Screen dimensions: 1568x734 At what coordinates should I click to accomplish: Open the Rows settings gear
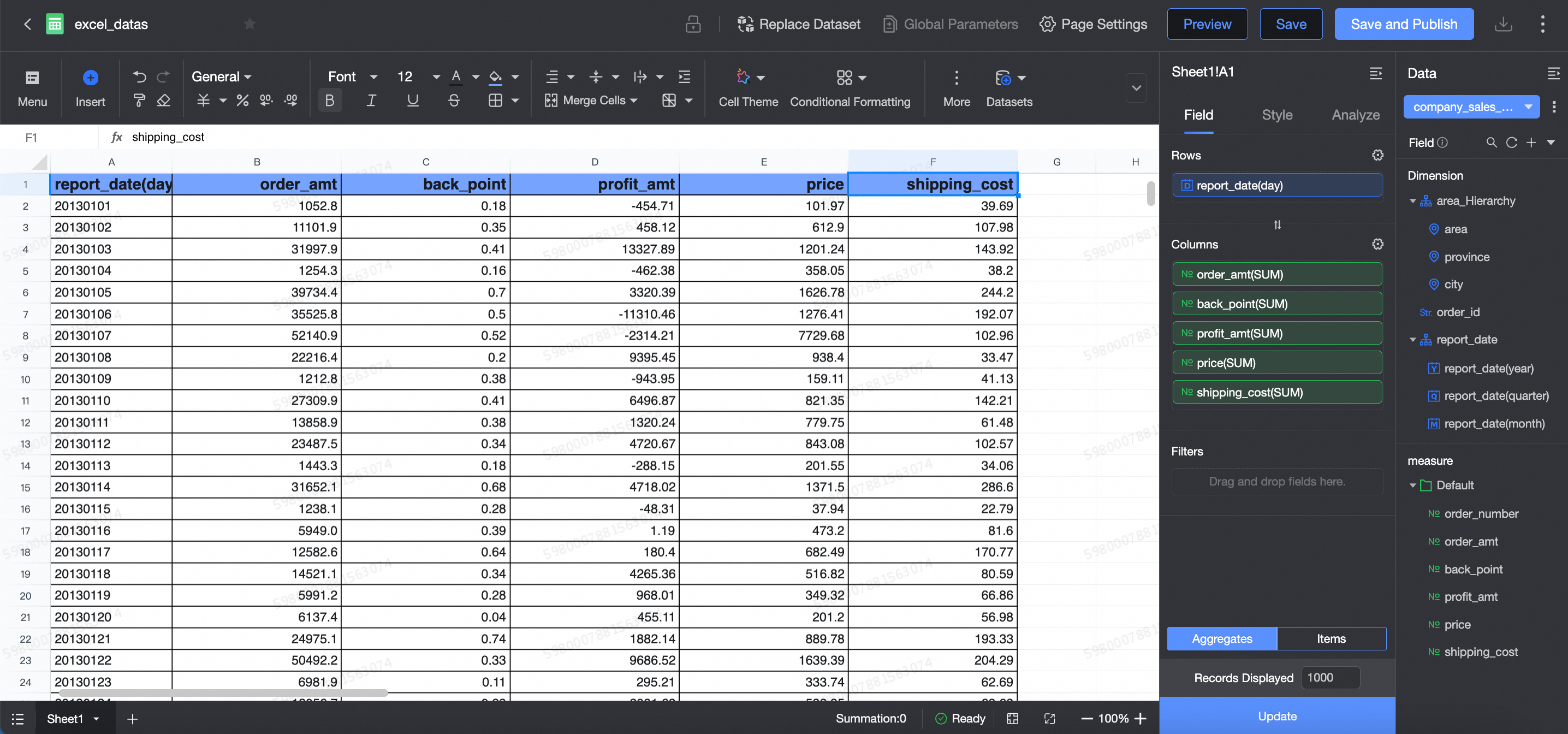pyautogui.click(x=1377, y=155)
